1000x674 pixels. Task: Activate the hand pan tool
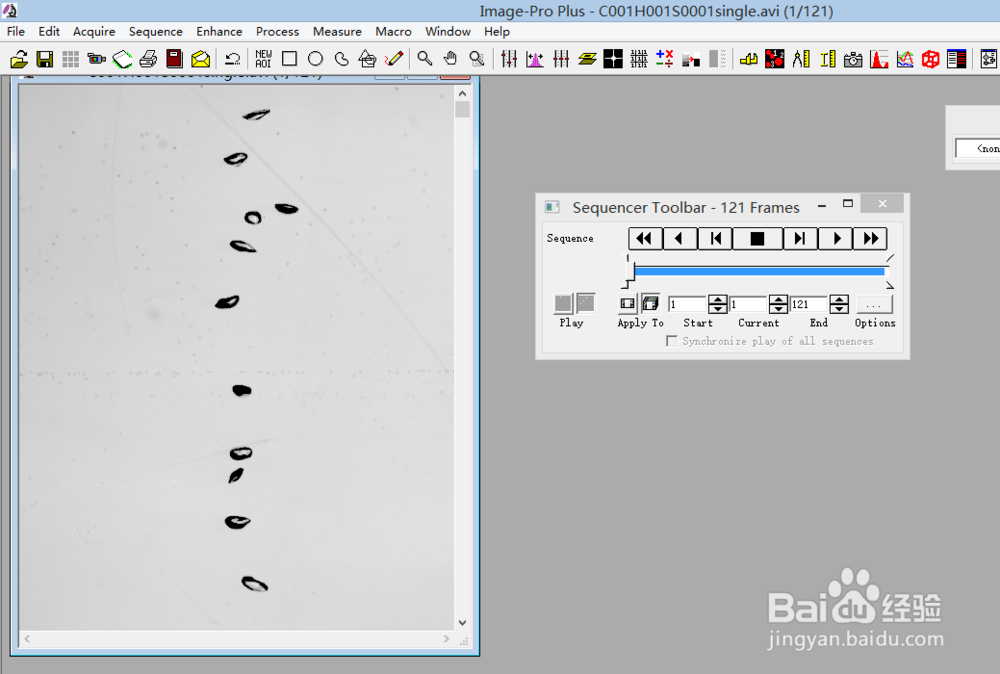450,59
